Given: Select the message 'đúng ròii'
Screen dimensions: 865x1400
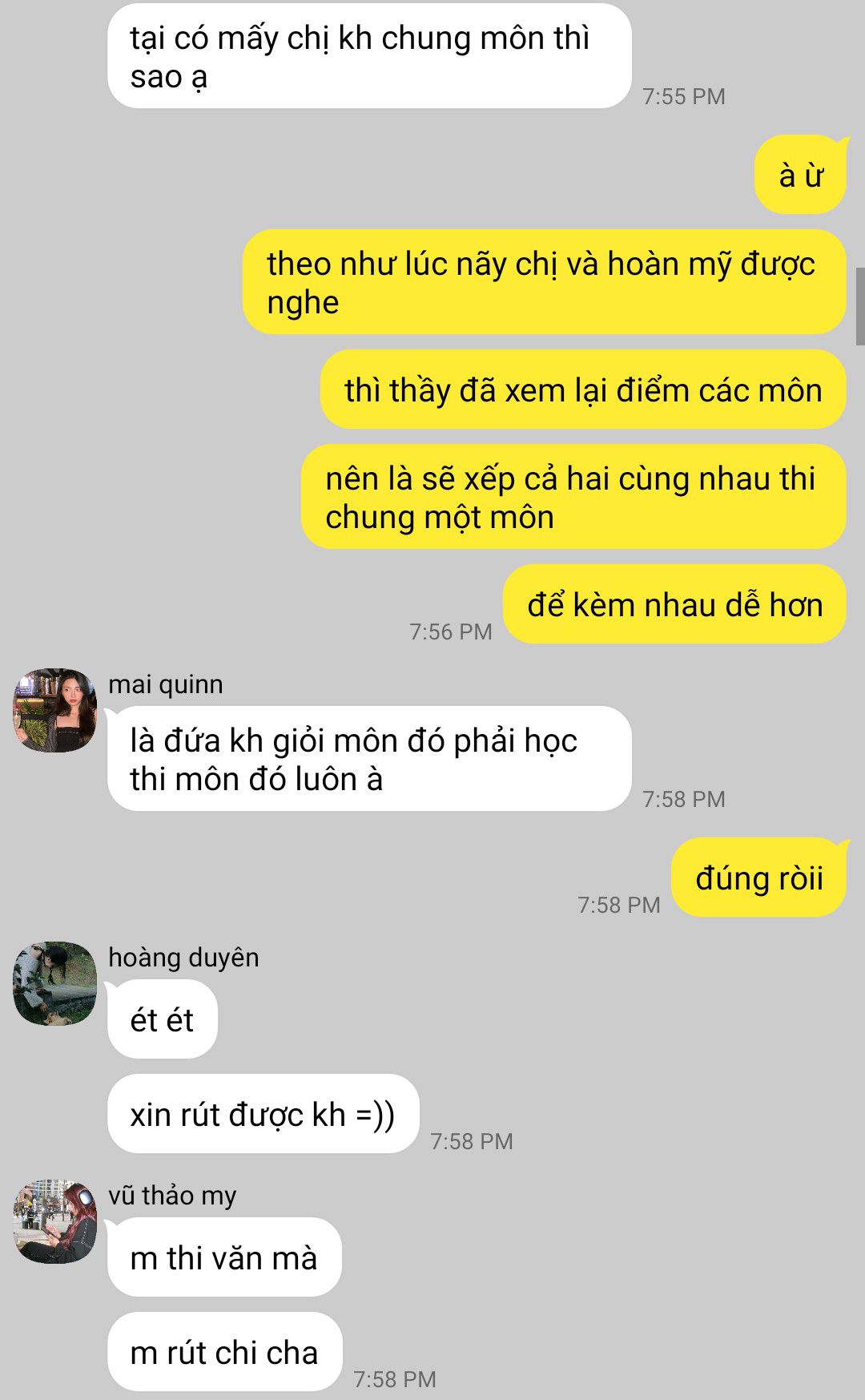Looking at the screenshot, I should click(758, 878).
